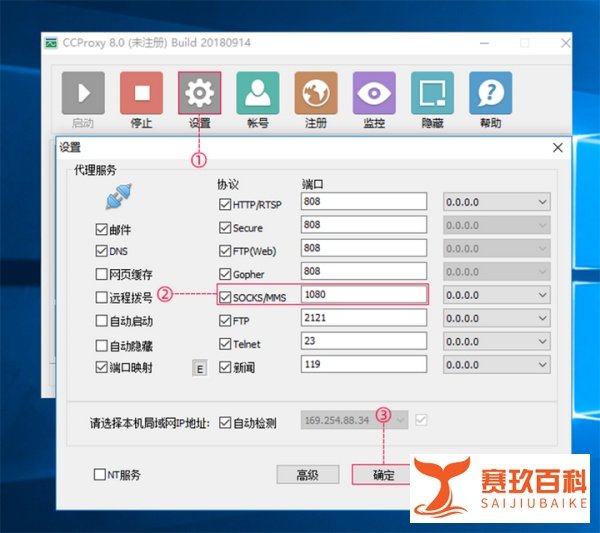The image size is (600, 533).
Task: Toggle the 端口映射 checkbox
Action: tap(101, 367)
